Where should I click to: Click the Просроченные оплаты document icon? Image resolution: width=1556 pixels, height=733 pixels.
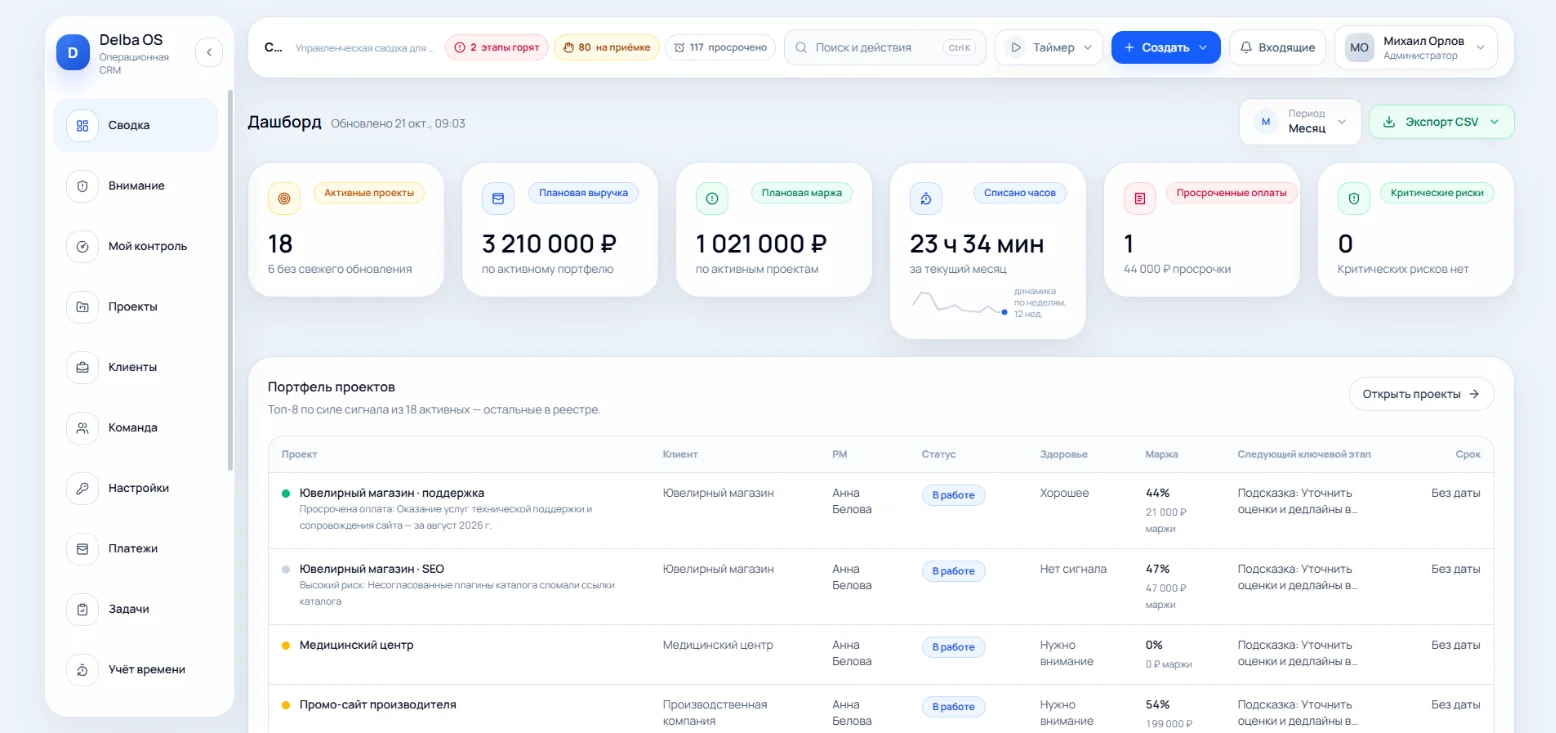1140,199
